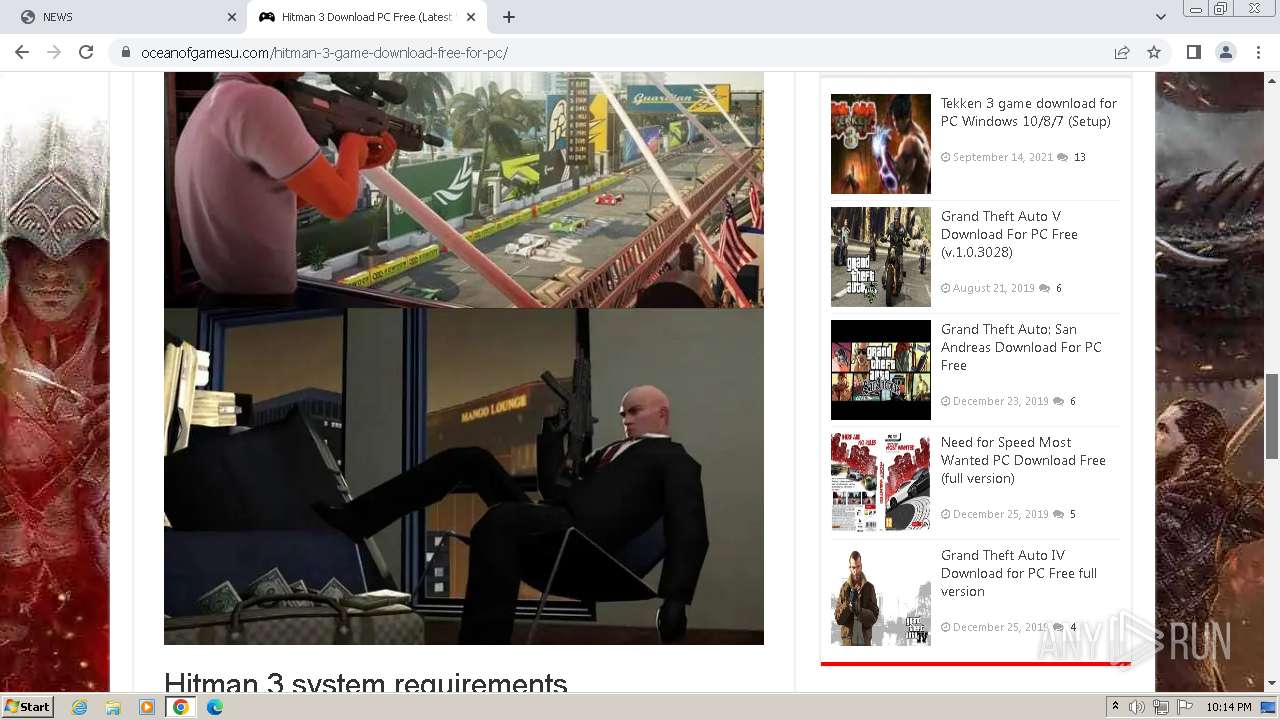The image size is (1280, 720).
Task: Click the Chrome taskbar icon
Action: (181, 707)
